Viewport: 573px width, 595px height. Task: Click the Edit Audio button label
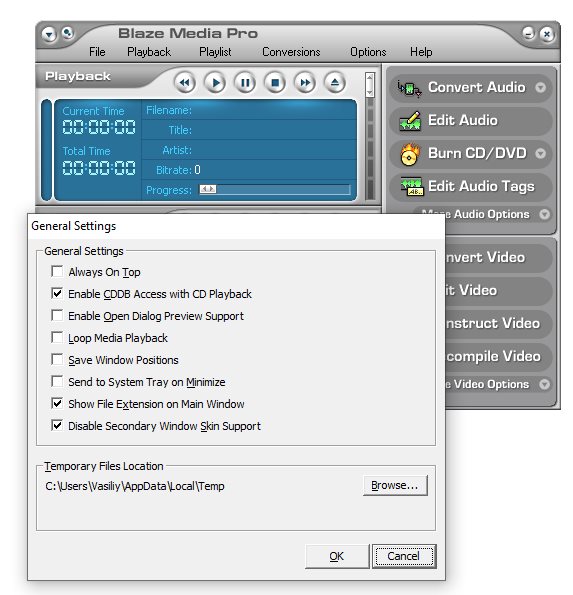[463, 120]
